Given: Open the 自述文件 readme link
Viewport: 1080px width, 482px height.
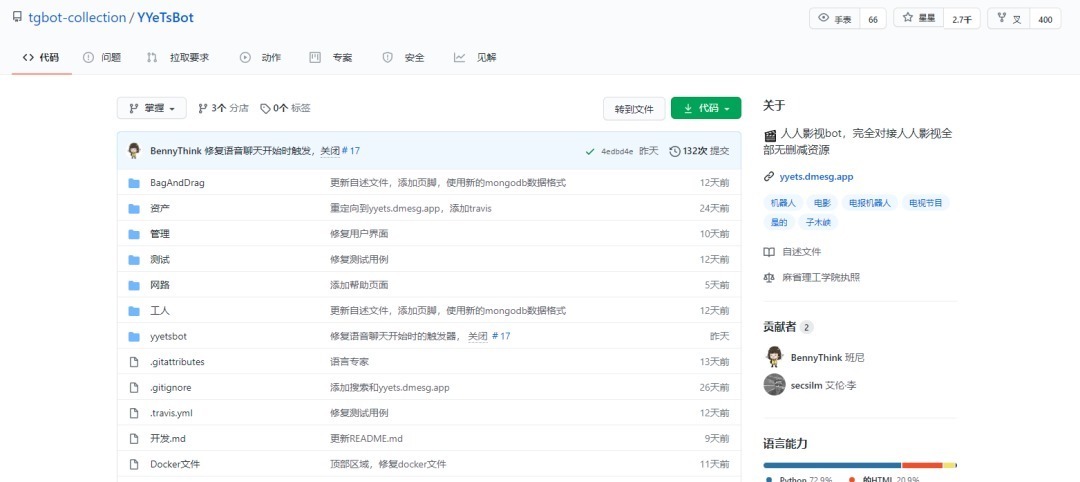Looking at the screenshot, I should pyautogui.click(x=802, y=252).
